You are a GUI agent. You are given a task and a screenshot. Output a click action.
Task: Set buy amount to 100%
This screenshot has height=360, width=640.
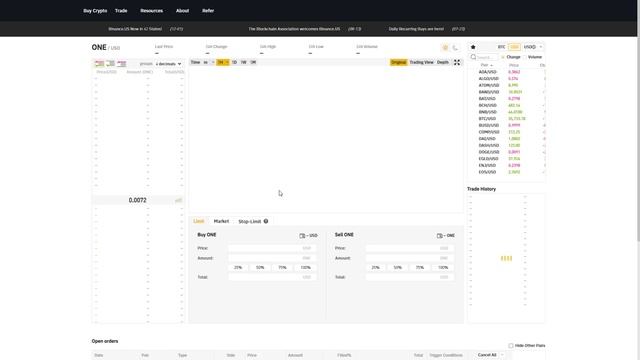pos(305,267)
